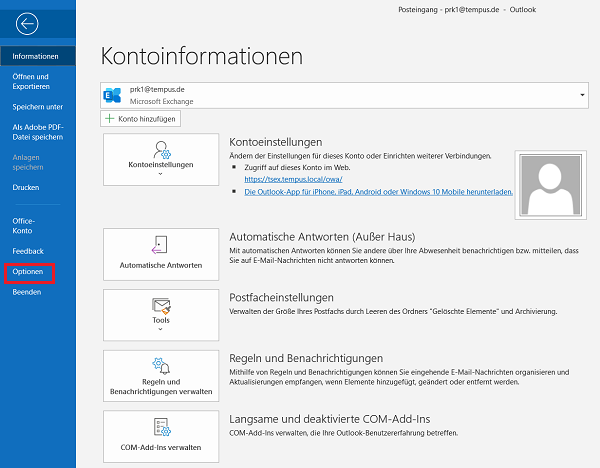This screenshot has height=468, width=600.
Task: Click the Automatische Antworten door icon
Action: pos(160,245)
